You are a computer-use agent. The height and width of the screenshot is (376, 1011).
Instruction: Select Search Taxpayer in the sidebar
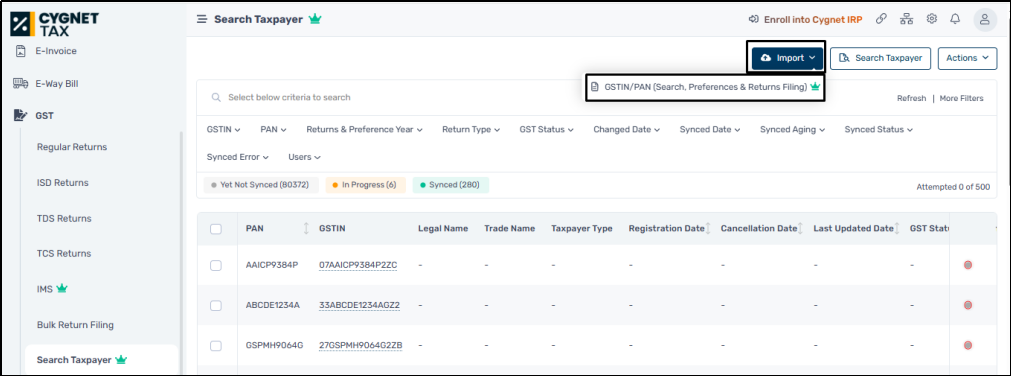tap(101, 359)
